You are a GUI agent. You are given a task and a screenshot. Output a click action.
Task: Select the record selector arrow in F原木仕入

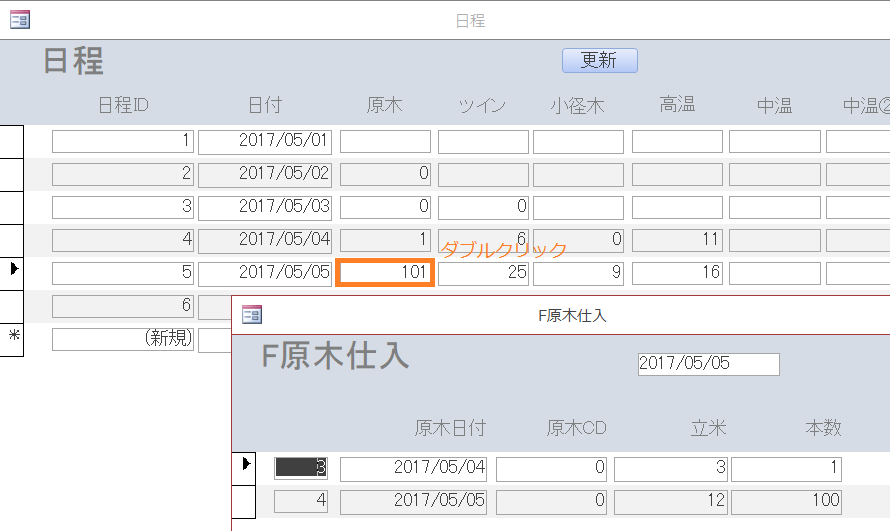[246, 464]
